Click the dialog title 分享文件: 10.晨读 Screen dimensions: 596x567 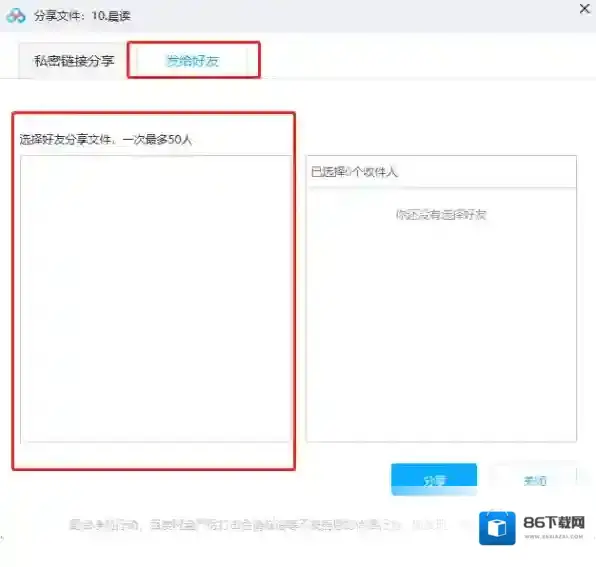[82, 16]
